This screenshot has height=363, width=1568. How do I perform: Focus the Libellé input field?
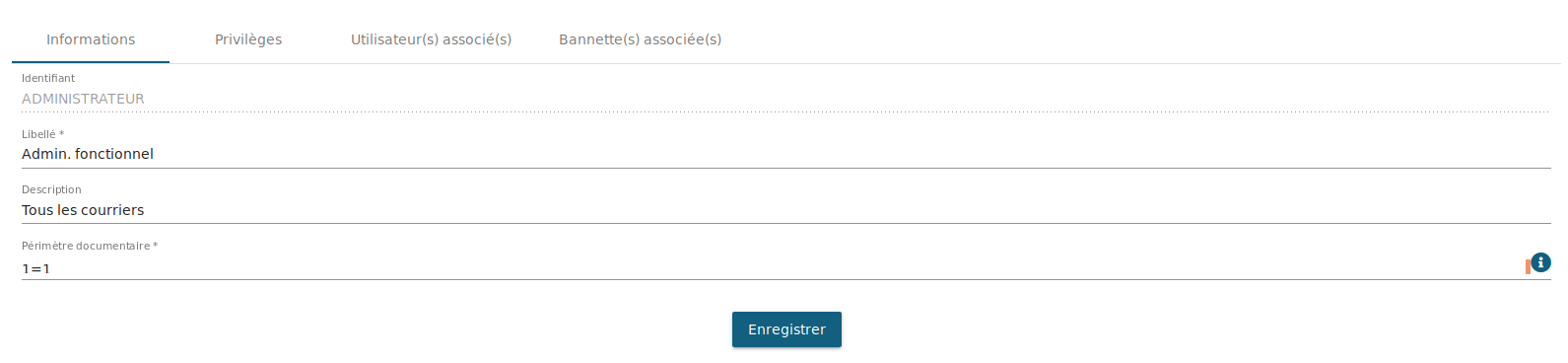tap(785, 154)
